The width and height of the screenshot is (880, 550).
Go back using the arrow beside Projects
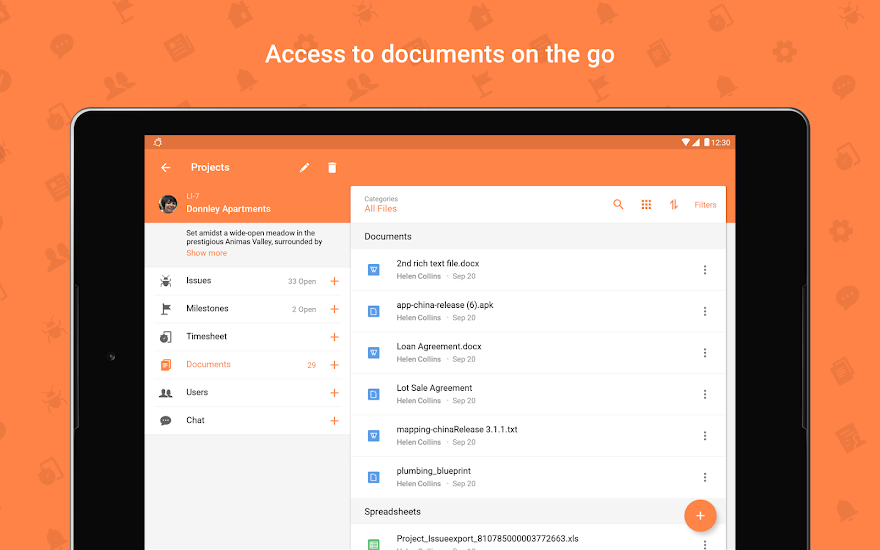pos(166,167)
